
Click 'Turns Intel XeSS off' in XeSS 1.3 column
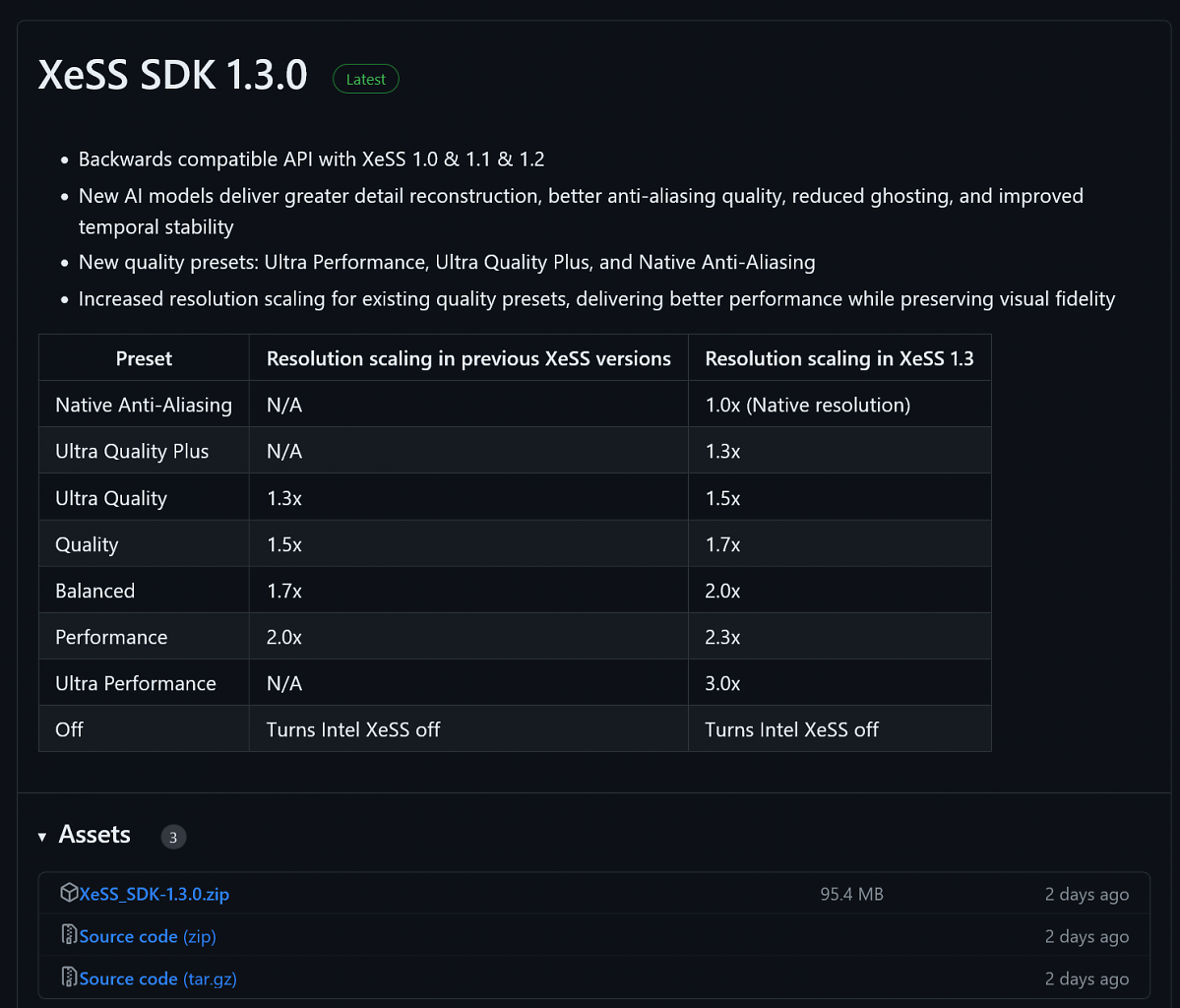pyautogui.click(x=791, y=729)
